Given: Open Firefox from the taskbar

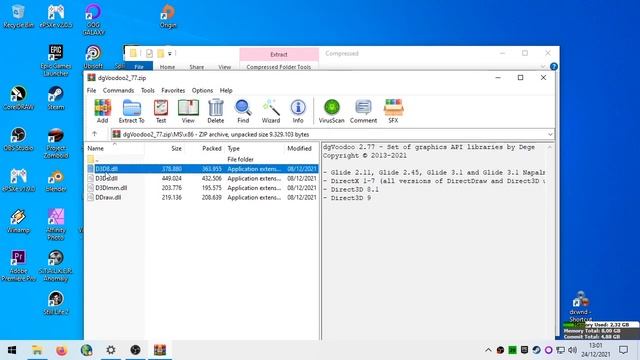Looking at the screenshot, I should (62, 350).
